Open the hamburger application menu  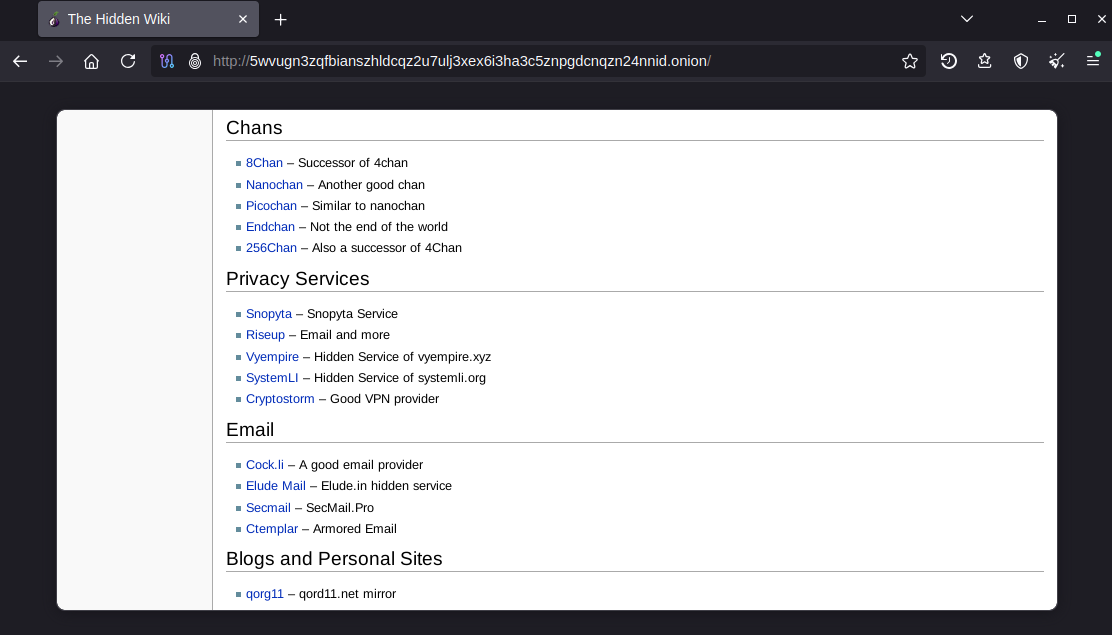[x=1092, y=61]
